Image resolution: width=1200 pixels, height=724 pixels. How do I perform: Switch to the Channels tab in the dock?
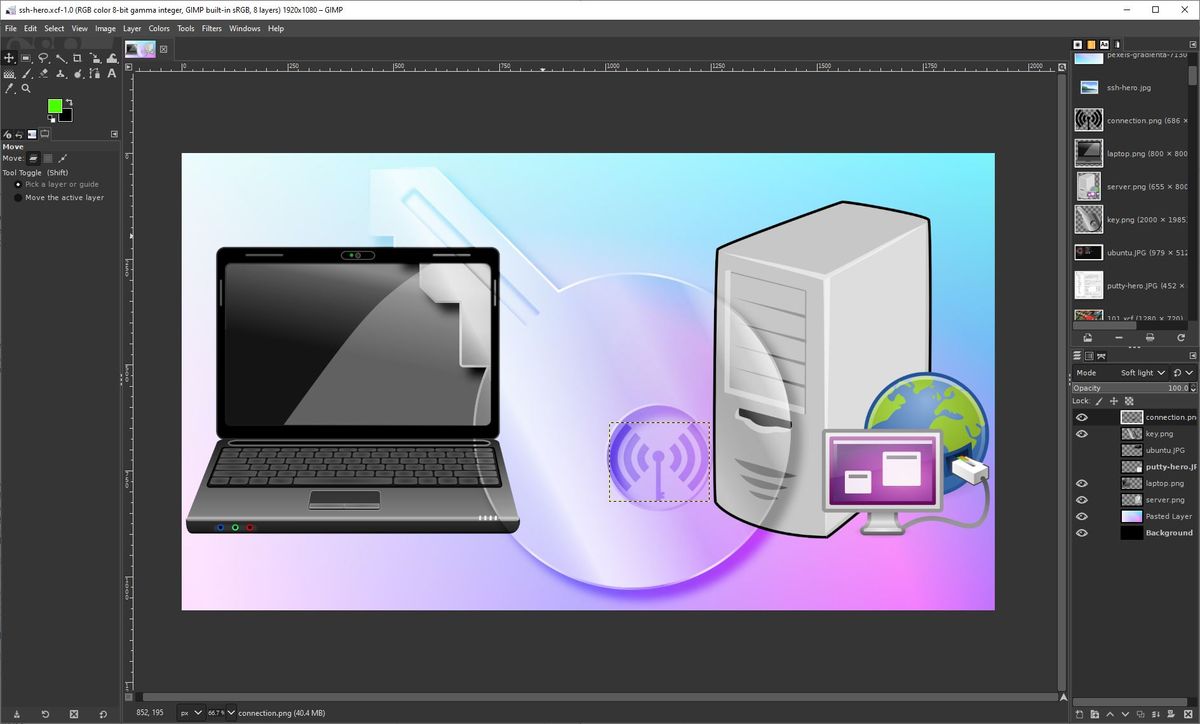(x=1088, y=355)
